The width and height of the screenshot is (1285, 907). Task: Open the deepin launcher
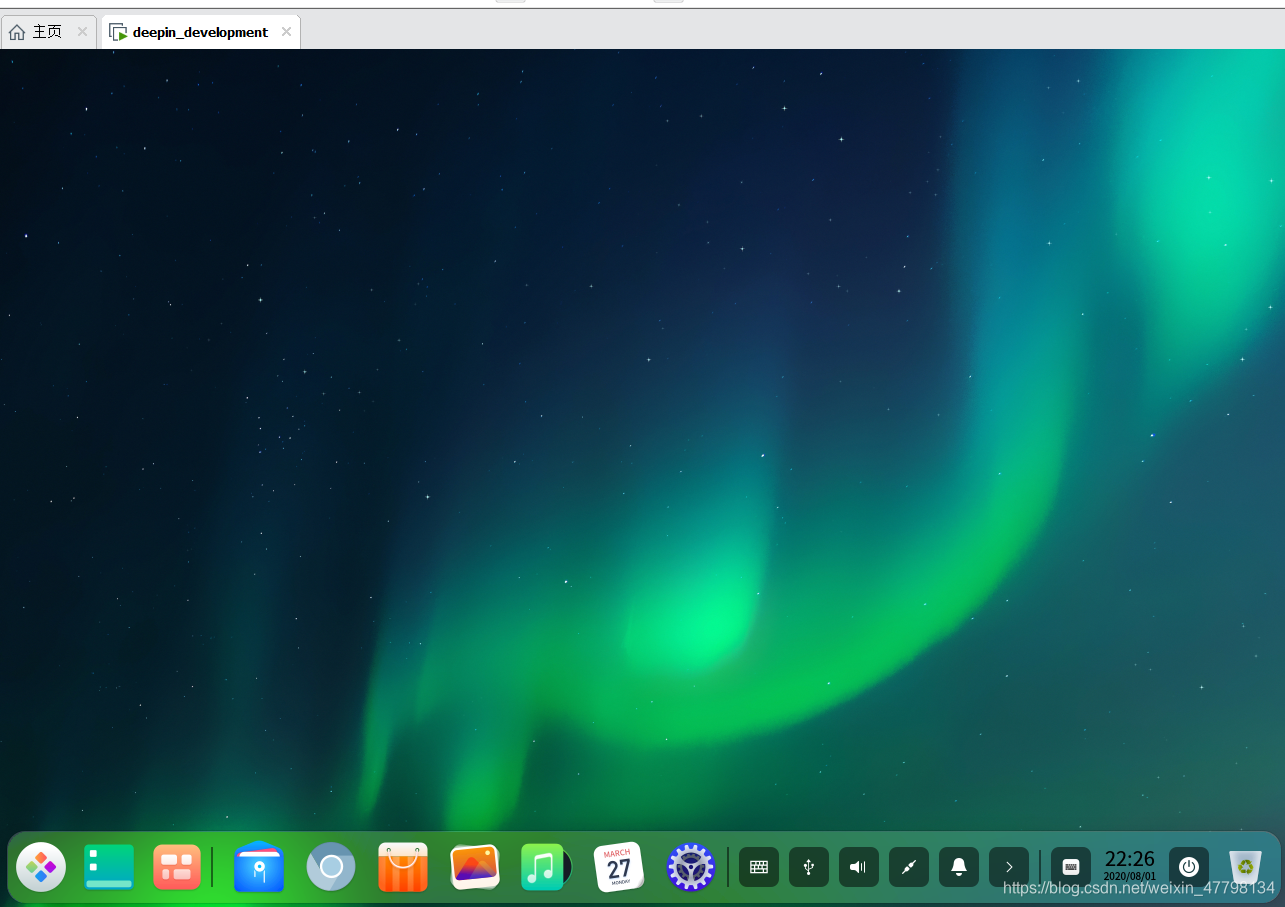point(41,867)
